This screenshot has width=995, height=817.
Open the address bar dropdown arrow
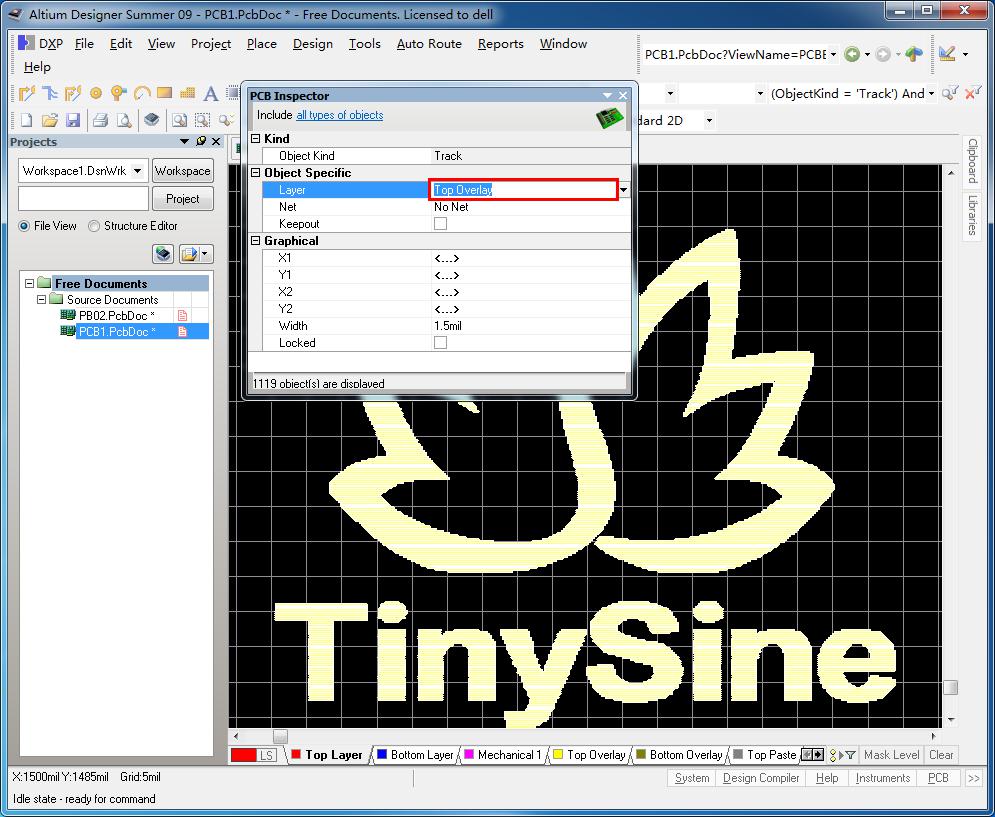click(x=833, y=55)
